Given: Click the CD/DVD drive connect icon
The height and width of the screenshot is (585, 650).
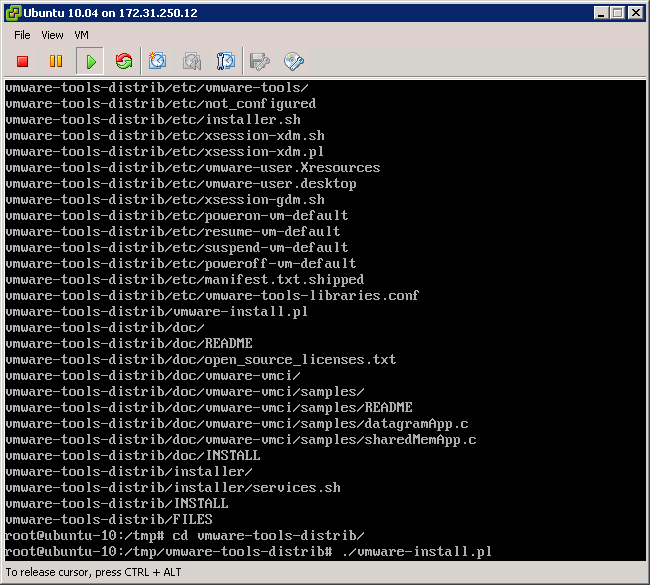Looking at the screenshot, I should click(x=293, y=61).
